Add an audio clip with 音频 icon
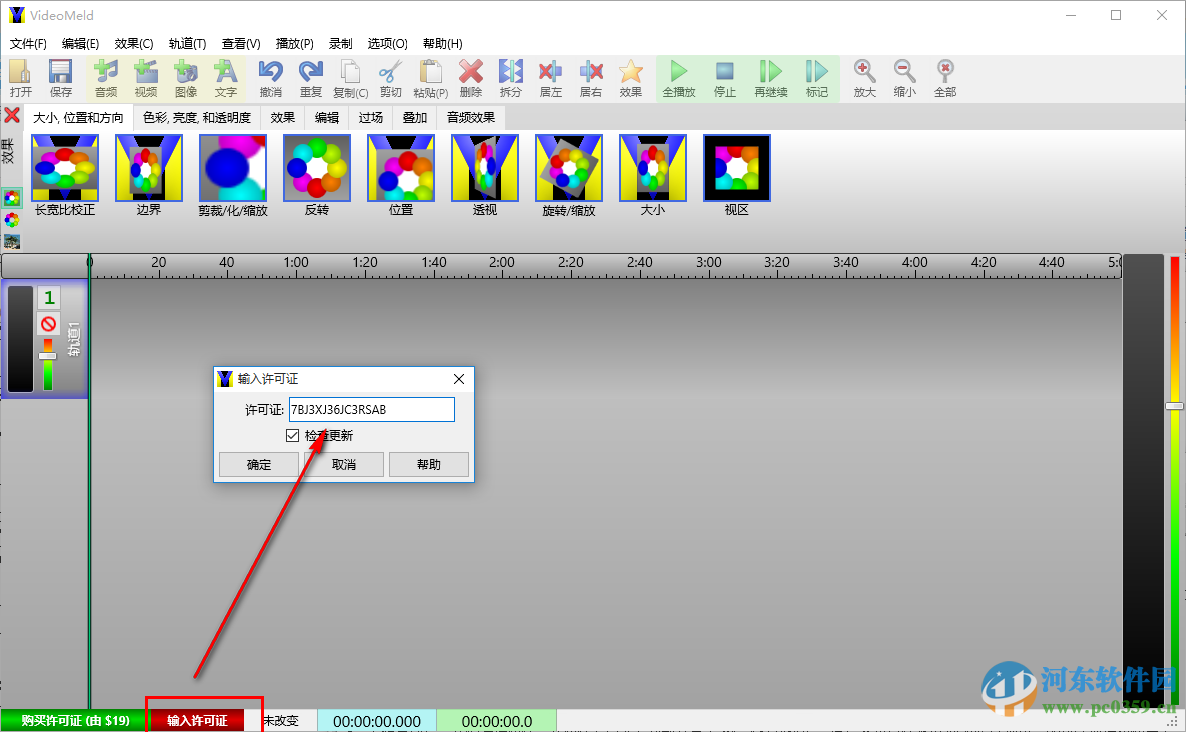1186x732 pixels. coord(106,78)
